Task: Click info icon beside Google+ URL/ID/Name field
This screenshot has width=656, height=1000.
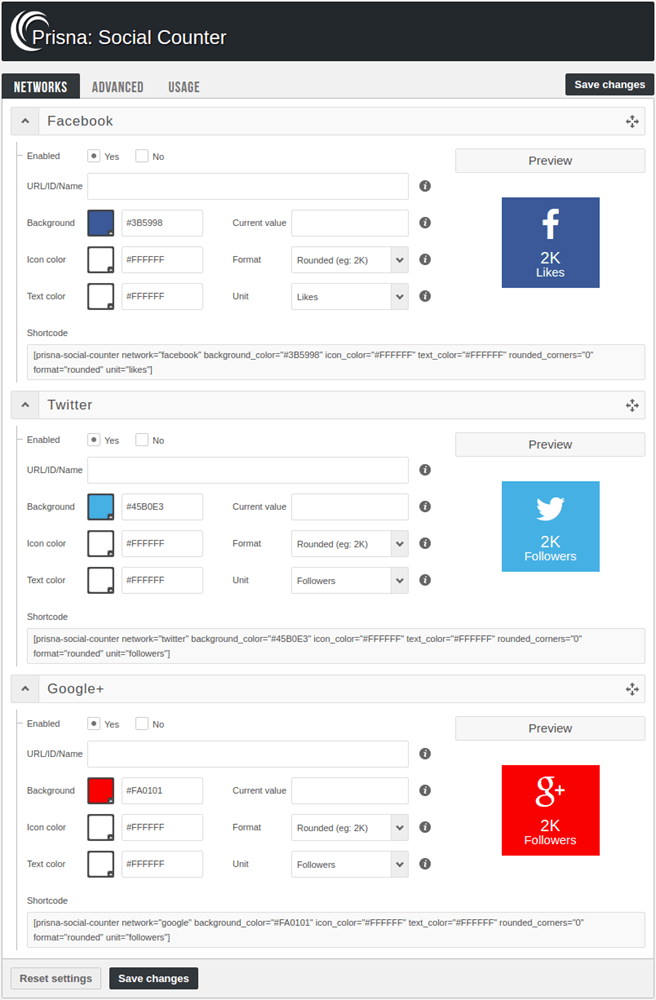Action: [x=425, y=753]
